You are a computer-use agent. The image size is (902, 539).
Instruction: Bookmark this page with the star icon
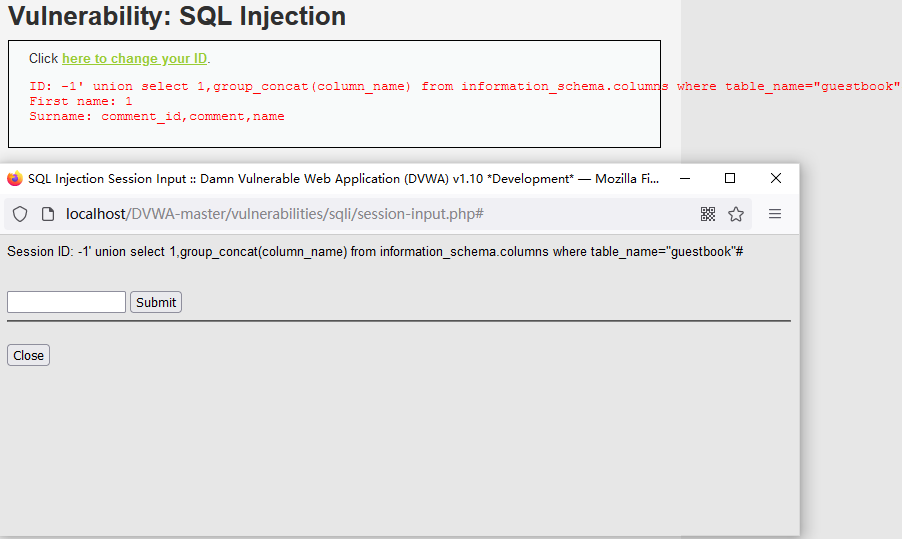736,214
